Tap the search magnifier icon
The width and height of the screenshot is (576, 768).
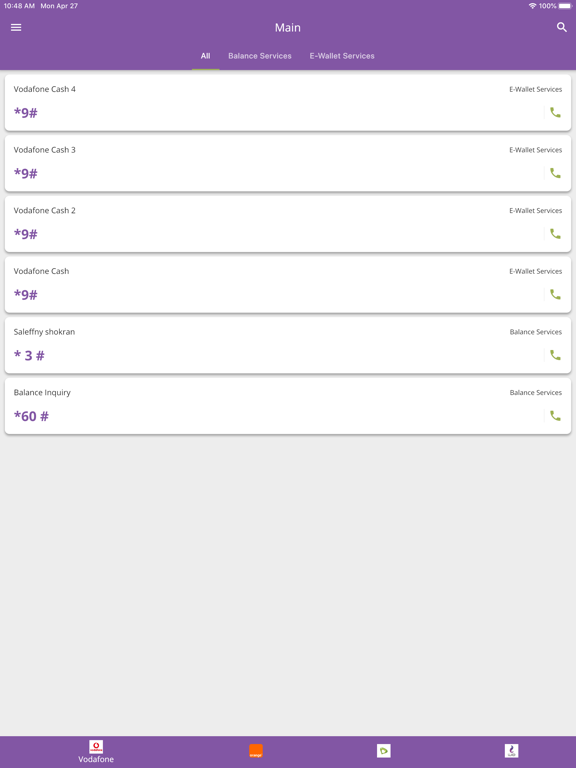562,27
